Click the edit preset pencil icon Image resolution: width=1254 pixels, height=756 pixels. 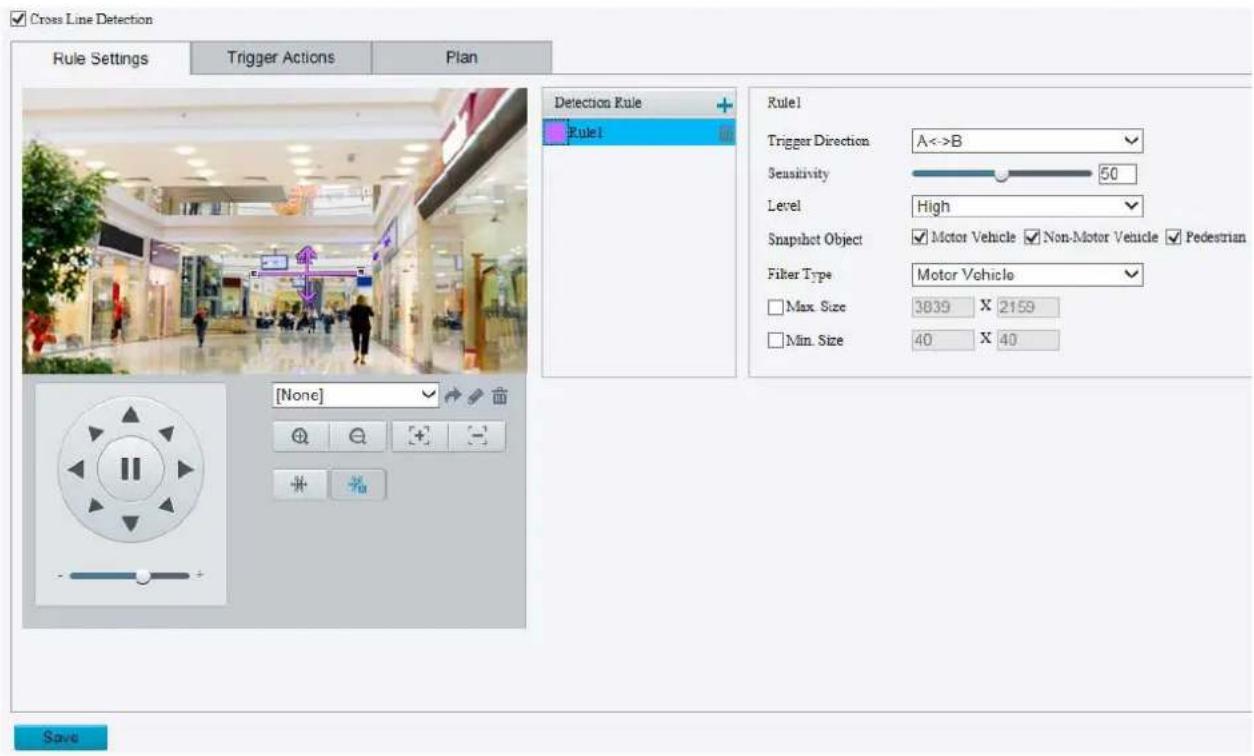[478, 395]
